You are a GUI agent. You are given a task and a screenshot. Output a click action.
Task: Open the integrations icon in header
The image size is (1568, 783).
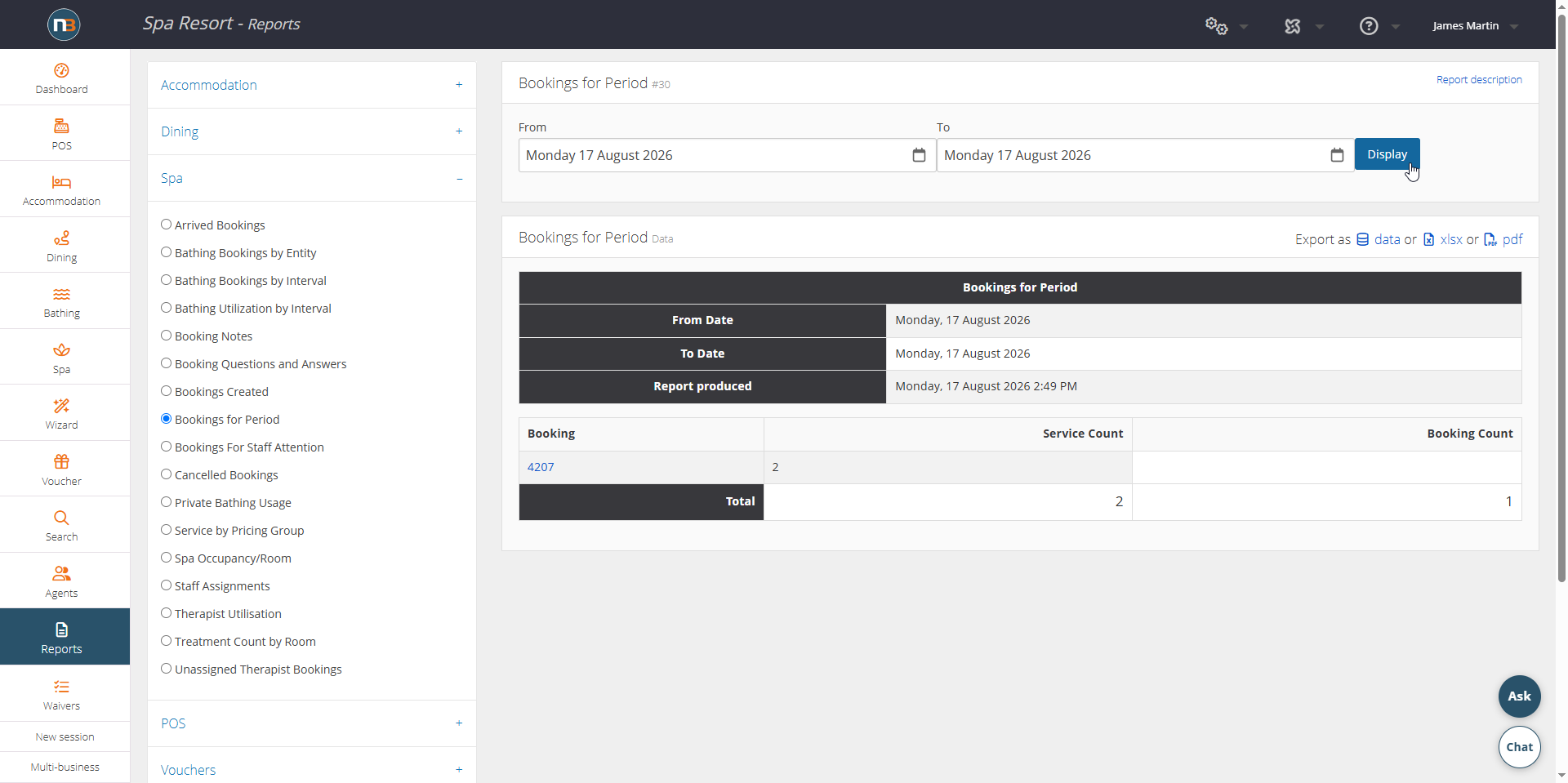click(x=1292, y=26)
